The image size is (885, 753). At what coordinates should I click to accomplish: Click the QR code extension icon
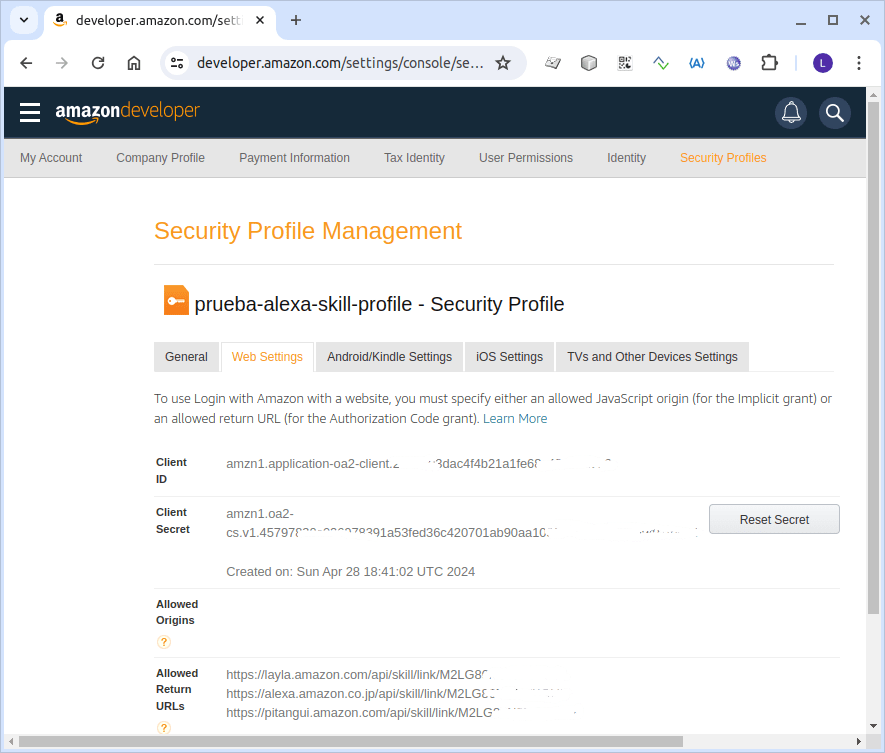625,63
